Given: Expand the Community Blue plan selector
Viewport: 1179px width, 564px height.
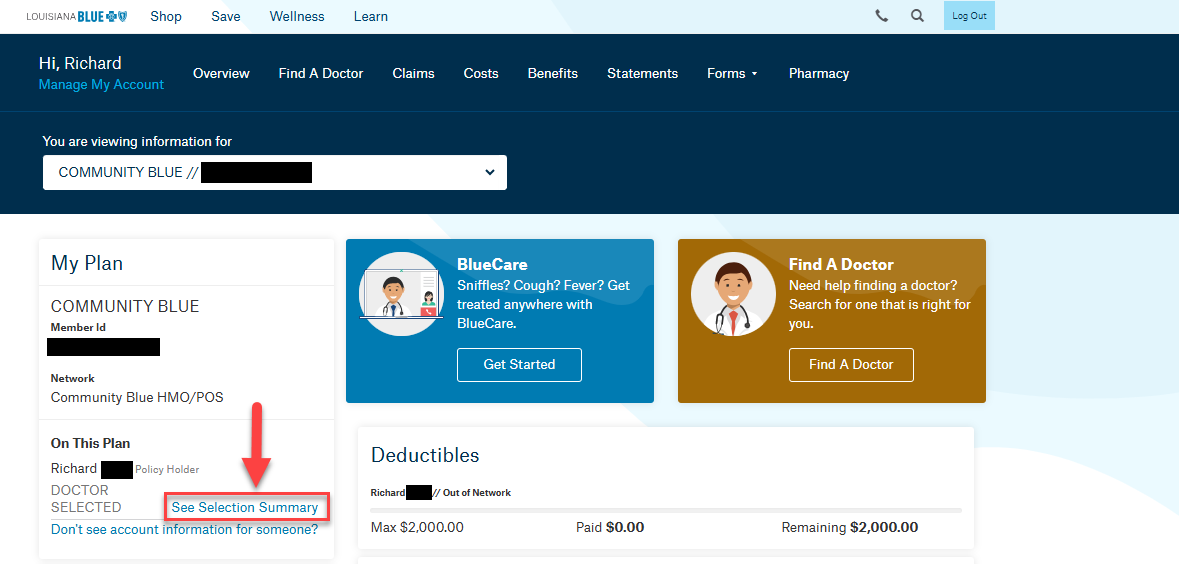Looking at the screenshot, I should (x=275, y=172).
